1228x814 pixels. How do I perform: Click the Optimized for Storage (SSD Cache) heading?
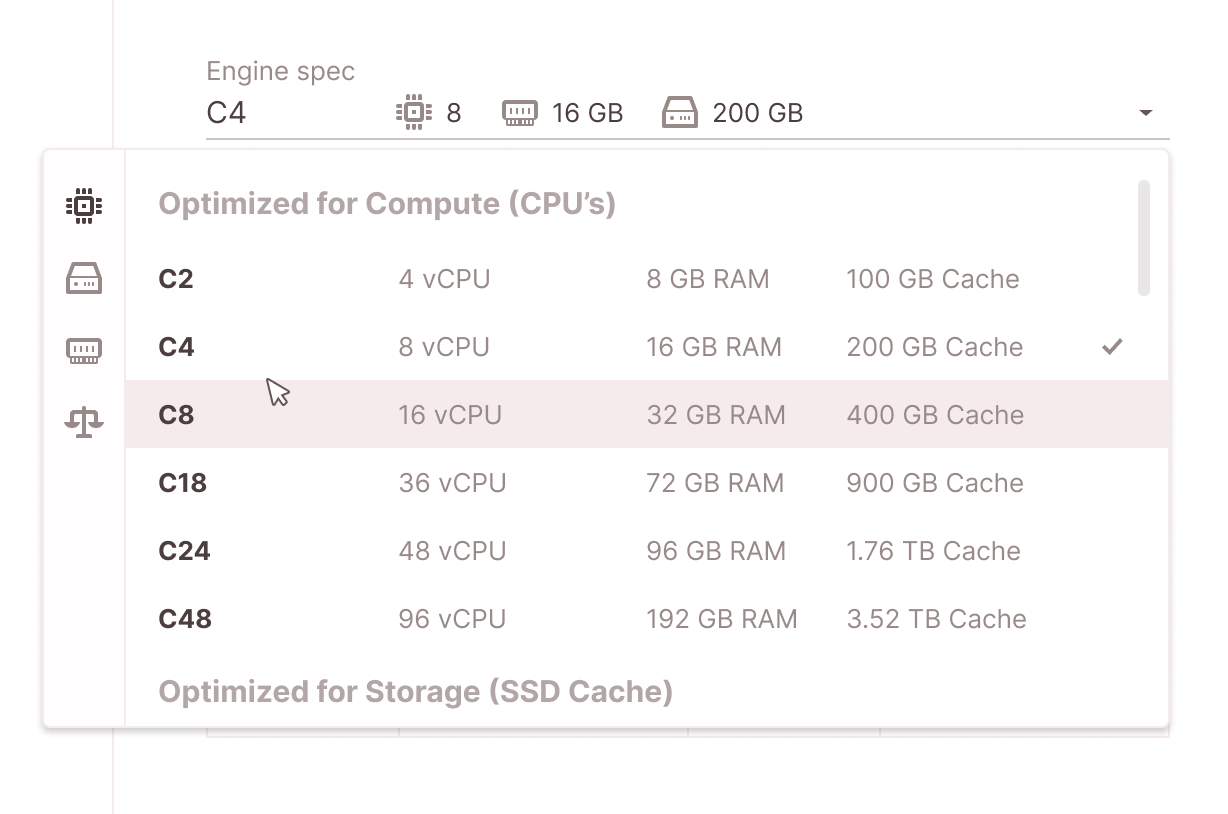[416, 690]
